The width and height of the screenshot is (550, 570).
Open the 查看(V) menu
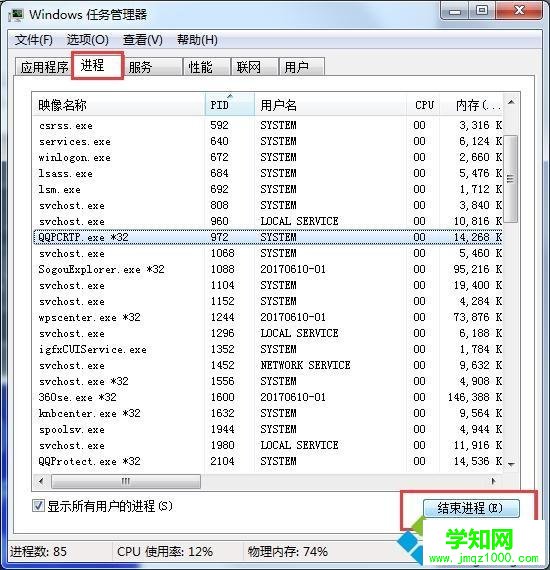tap(142, 40)
